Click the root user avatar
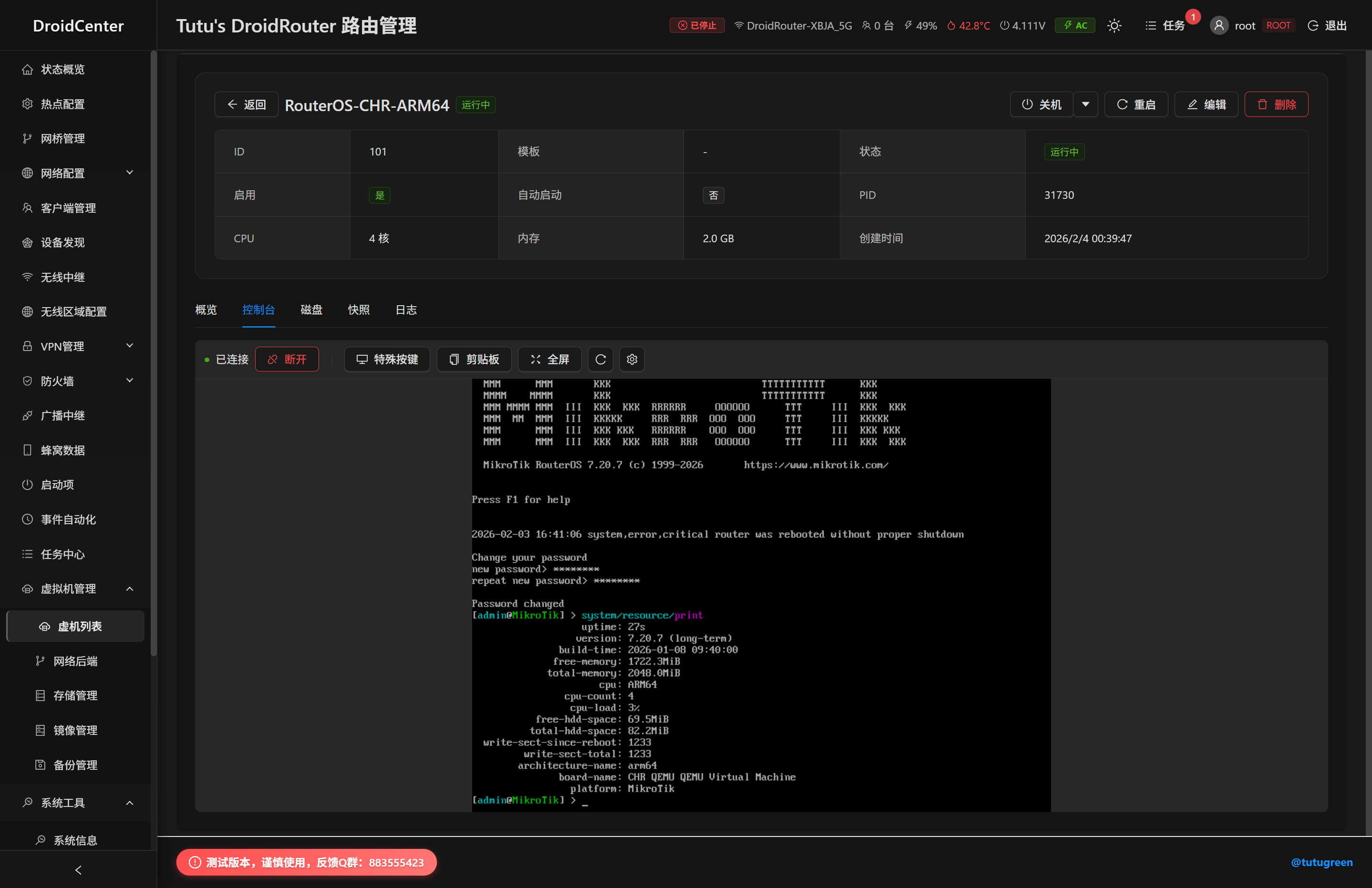Image resolution: width=1372 pixels, height=888 pixels. (1218, 26)
